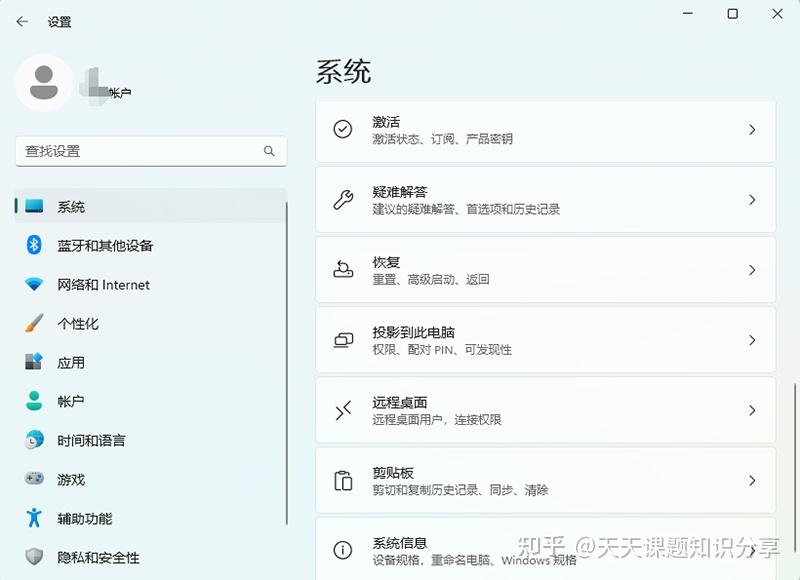Open the 剪贴板 title
The width and height of the screenshot is (800, 580).
393,473
